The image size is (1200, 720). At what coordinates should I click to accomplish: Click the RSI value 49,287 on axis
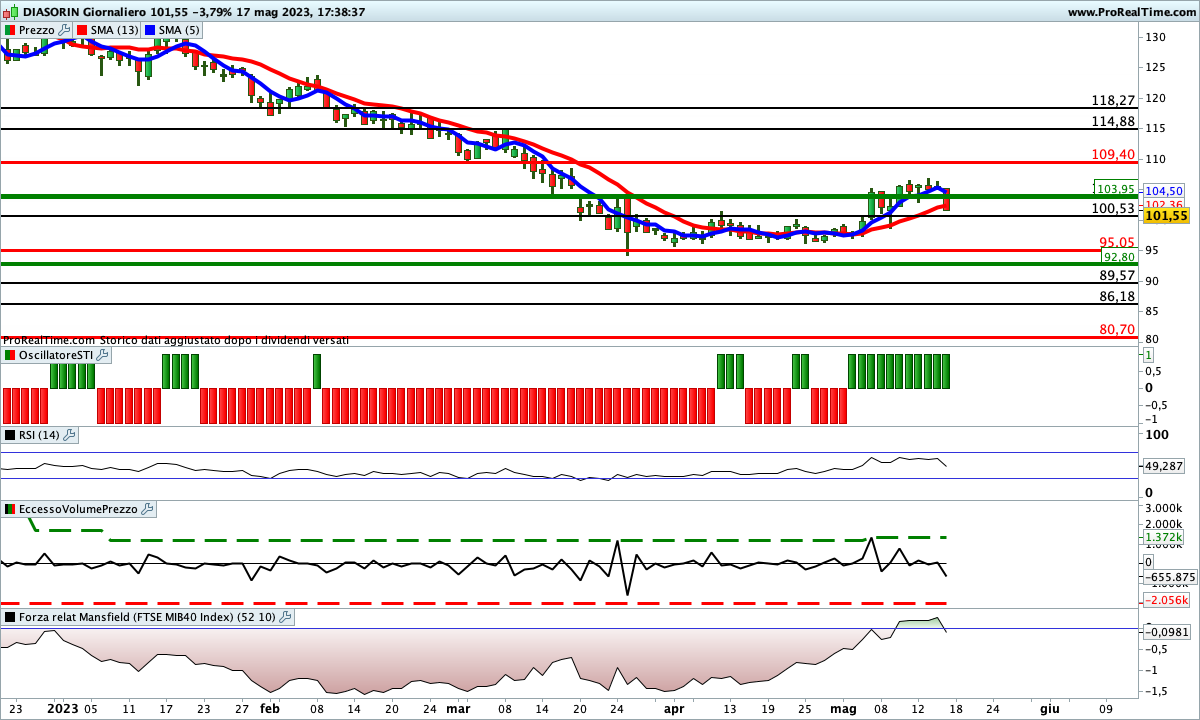[1165, 465]
